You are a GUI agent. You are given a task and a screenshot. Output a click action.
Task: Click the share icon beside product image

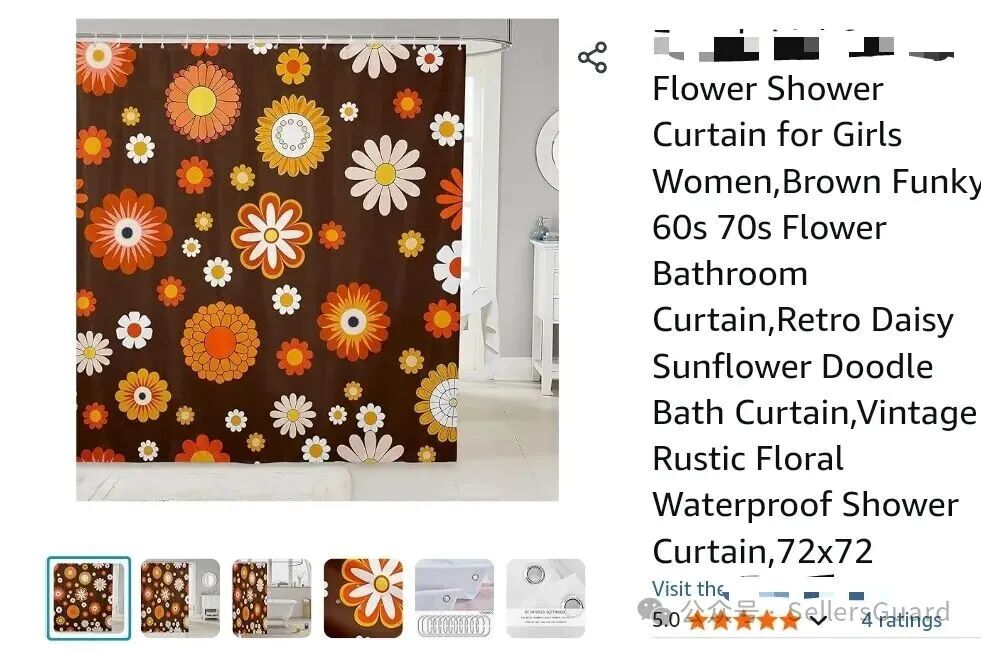(592, 58)
